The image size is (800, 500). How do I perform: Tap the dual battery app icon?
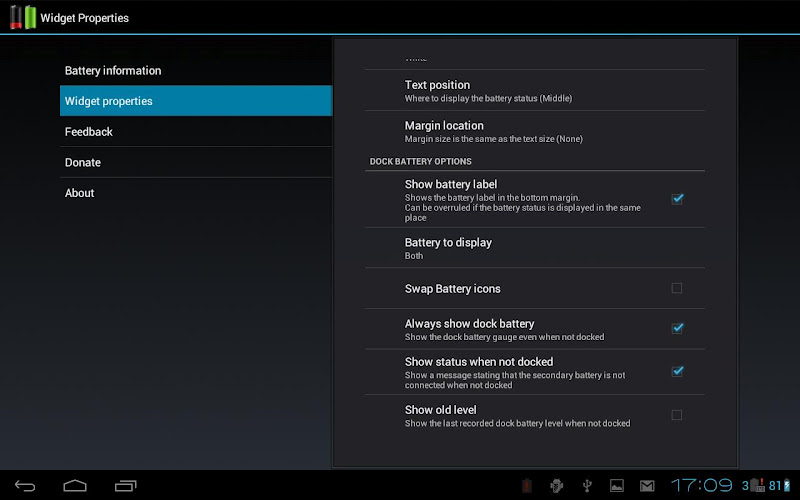point(23,17)
